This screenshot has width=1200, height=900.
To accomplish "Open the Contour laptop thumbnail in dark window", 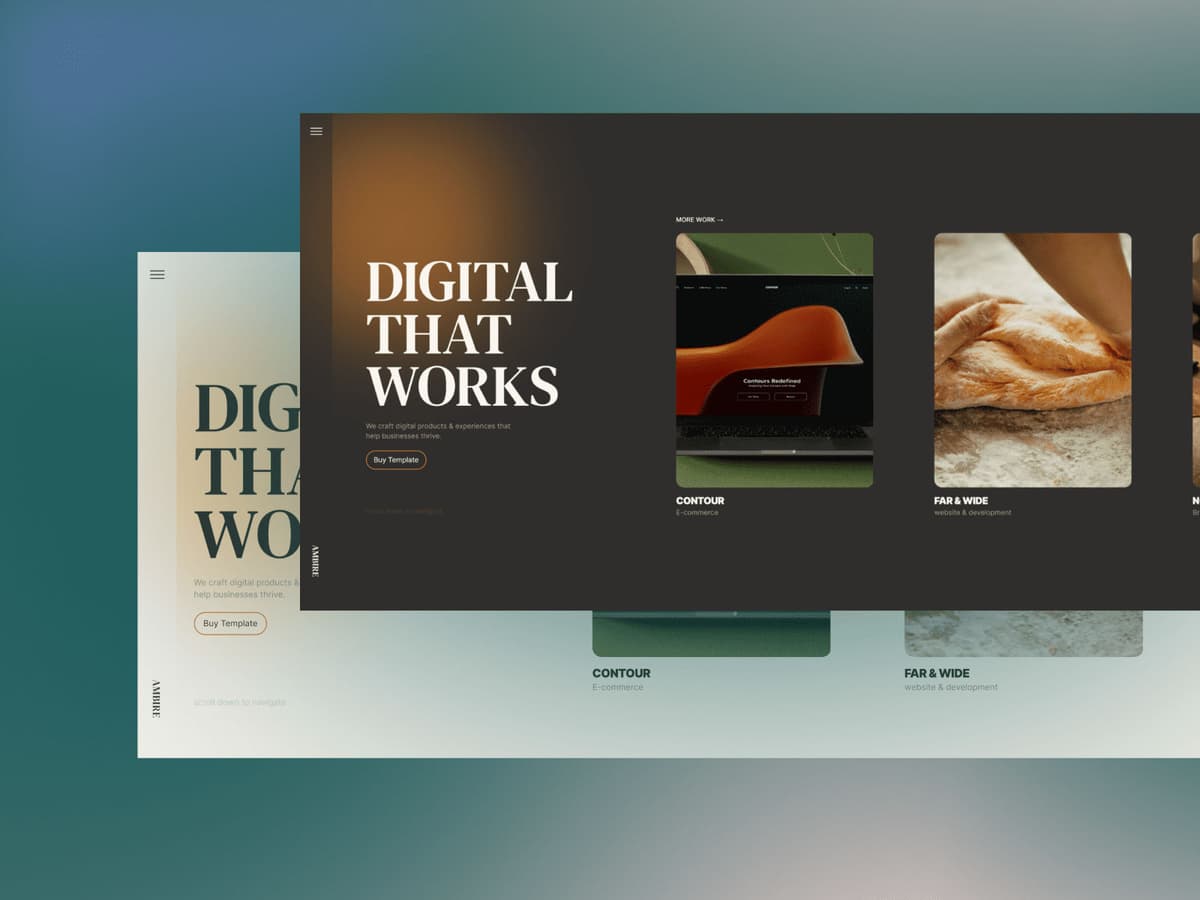I will (x=774, y=360).
